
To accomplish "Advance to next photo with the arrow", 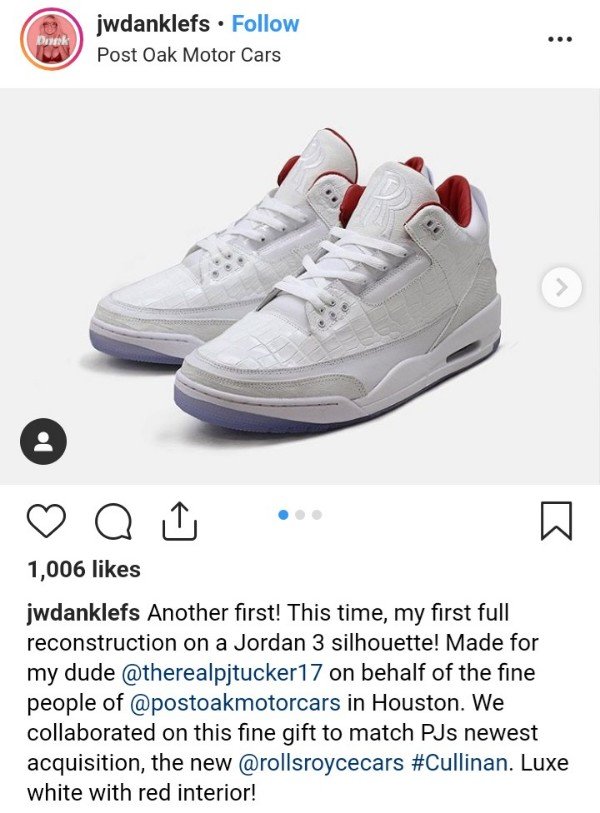I will (x=561, y=287).
